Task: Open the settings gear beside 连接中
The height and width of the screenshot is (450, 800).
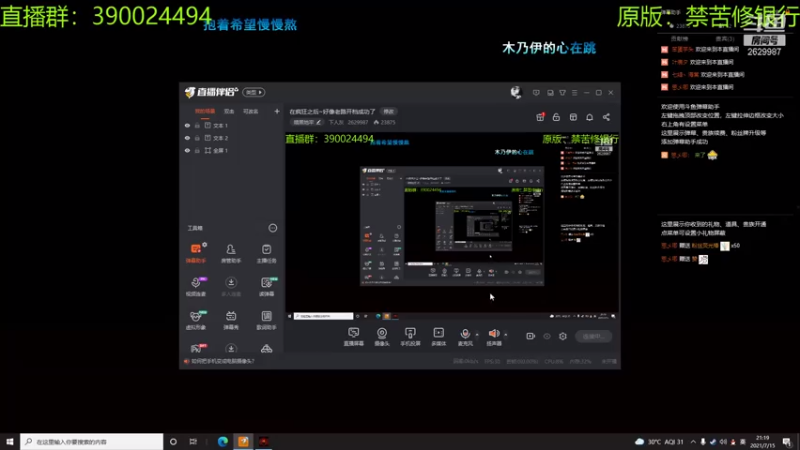Action: coord(563,336)
